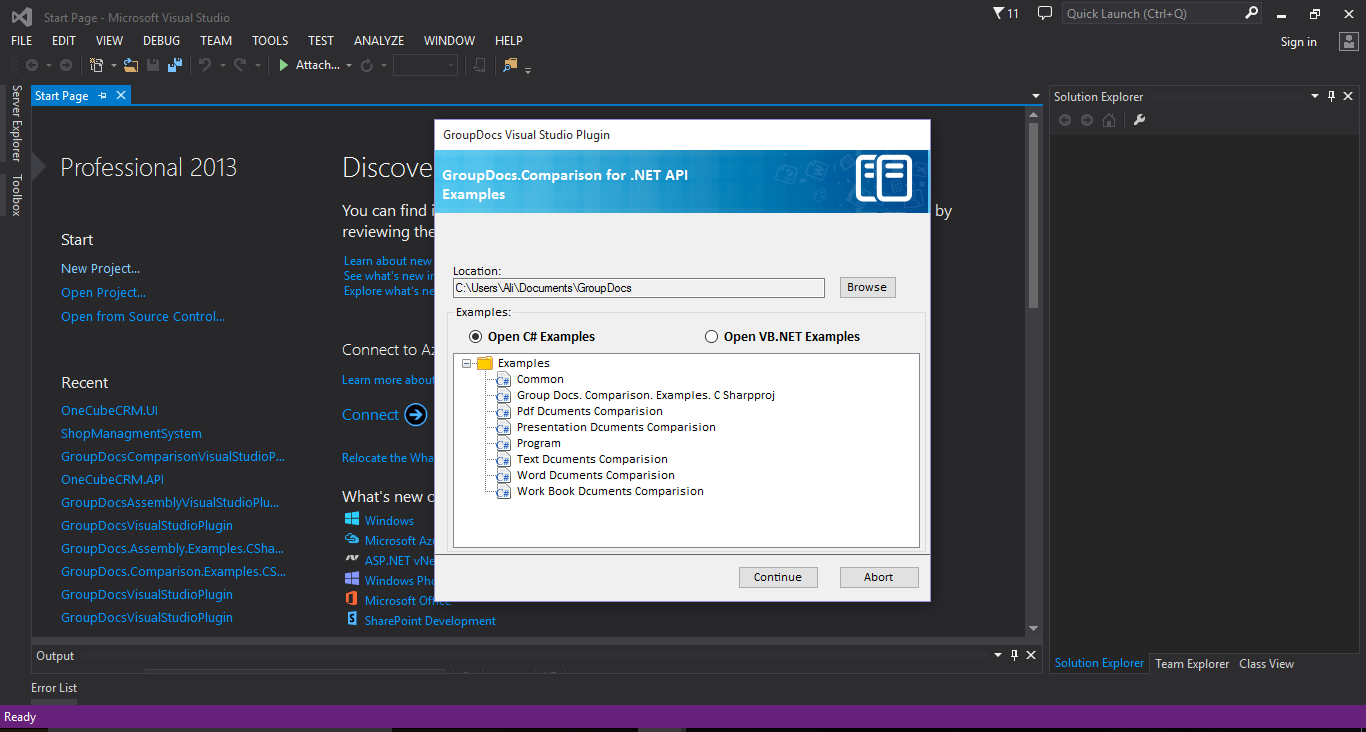Open the toolbar options overflow arrow
This screenshot has width=1366, height=732.
pyautogui.click(x=528, y=70)
